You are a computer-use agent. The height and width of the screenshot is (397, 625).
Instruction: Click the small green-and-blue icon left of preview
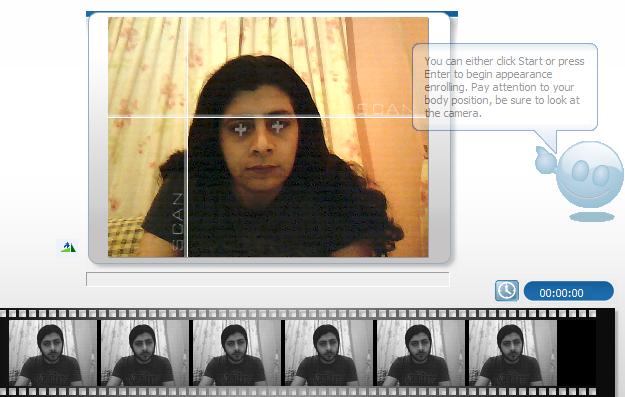tap(69, 247)
